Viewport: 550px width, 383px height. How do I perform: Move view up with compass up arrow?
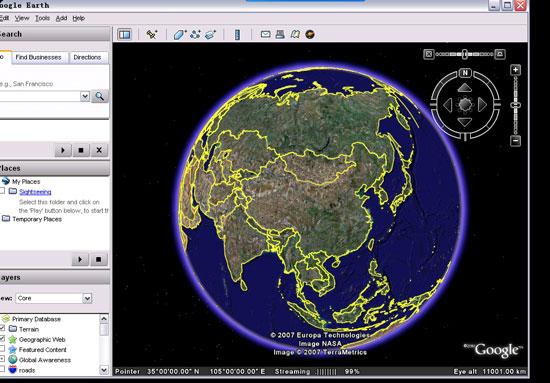point(465,88)
